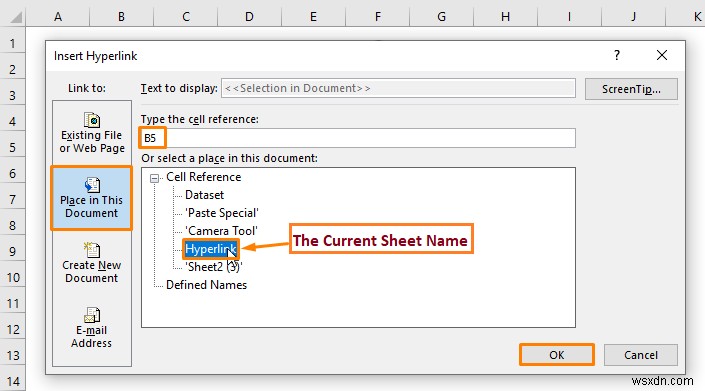Select Existing File or Web Page option
Viewport: 705px width, 391px height.
tap(92, 133)
